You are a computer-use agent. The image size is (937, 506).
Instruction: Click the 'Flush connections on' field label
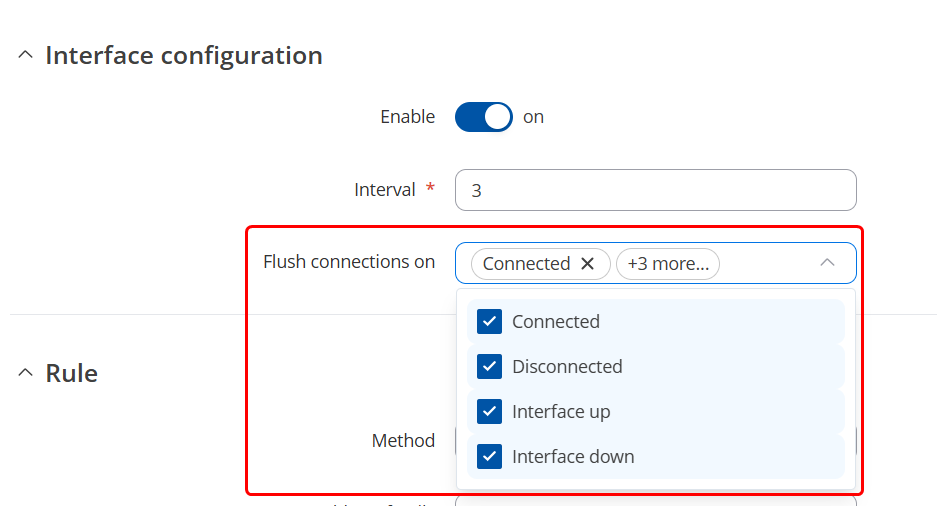coord(349,262)
